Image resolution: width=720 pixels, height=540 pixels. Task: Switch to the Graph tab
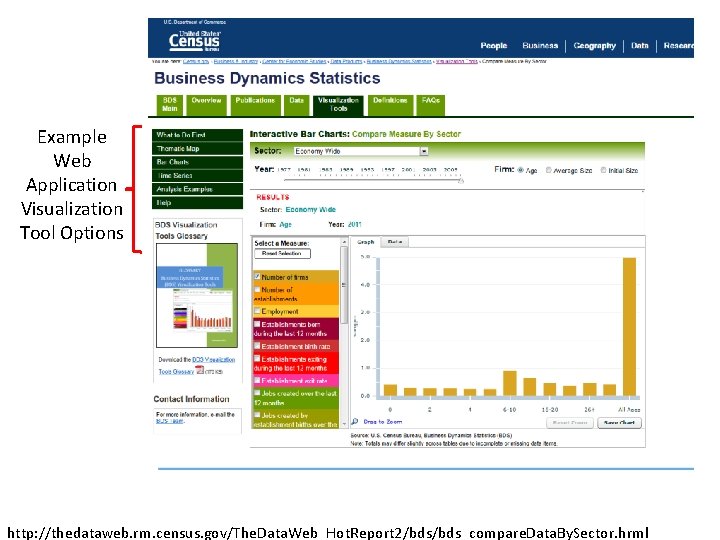pos(366,242)
